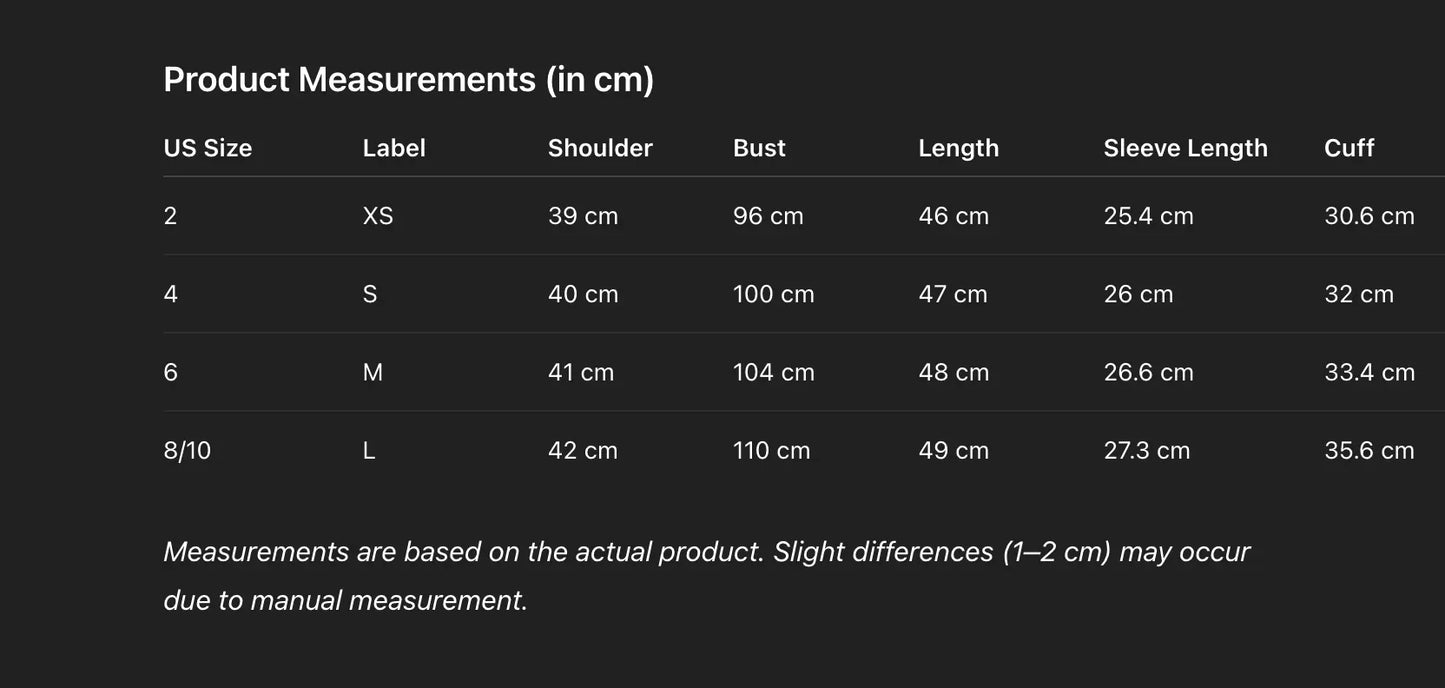Select the 27.3 cm sleeve length cell
Screen dimensions: 1445x688
tap(1147, 450)
